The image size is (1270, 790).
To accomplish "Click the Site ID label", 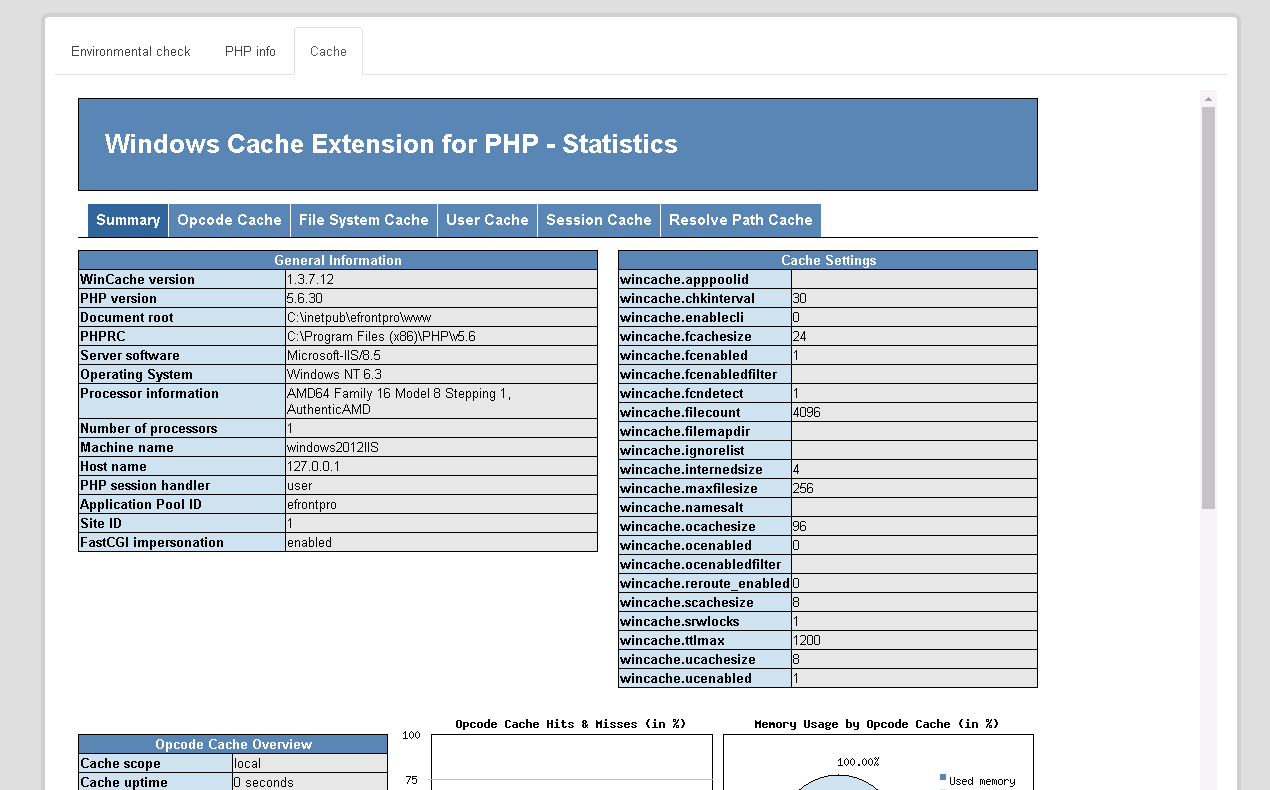I will [x=103, y=523].
